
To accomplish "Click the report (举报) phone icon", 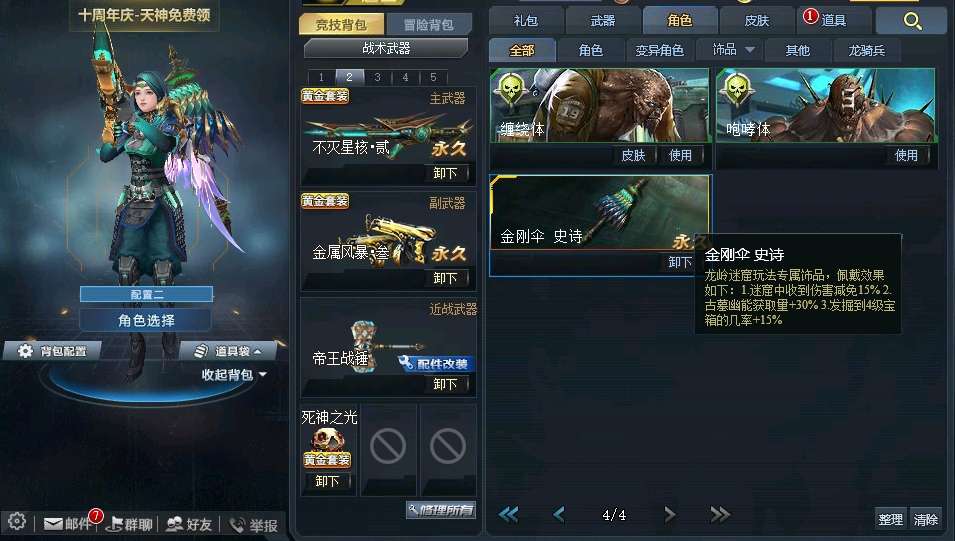I will click(236, 524).
